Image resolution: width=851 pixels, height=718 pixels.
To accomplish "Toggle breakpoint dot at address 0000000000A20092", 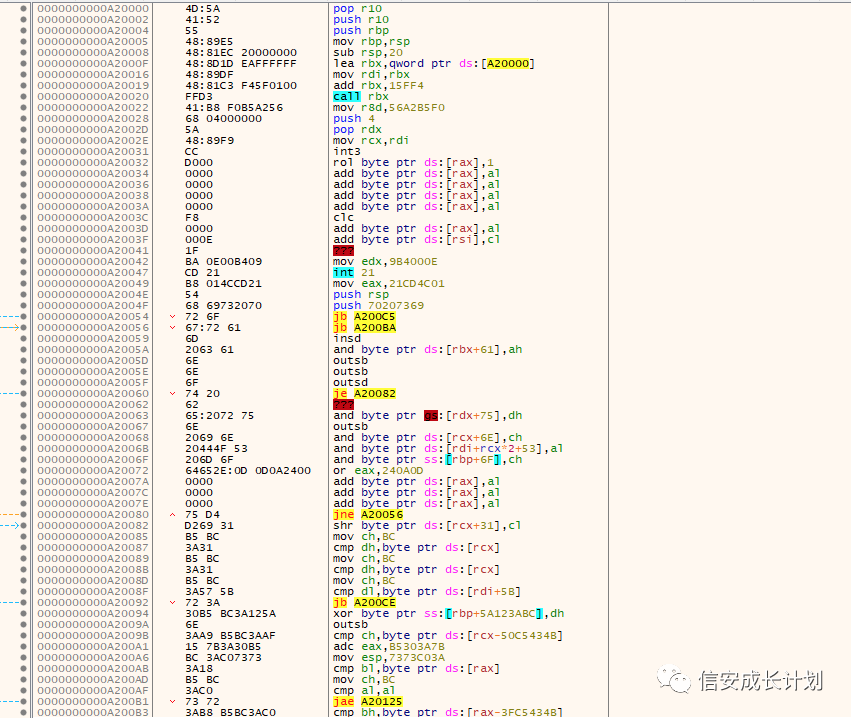I will [23, 602].
